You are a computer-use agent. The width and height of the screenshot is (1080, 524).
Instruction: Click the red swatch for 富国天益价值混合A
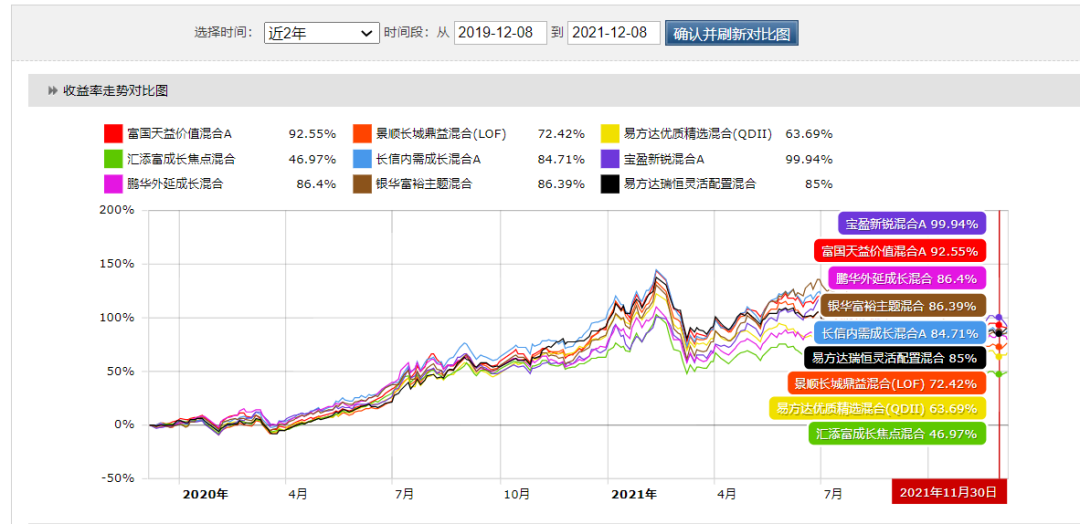[x=114, y=134]
